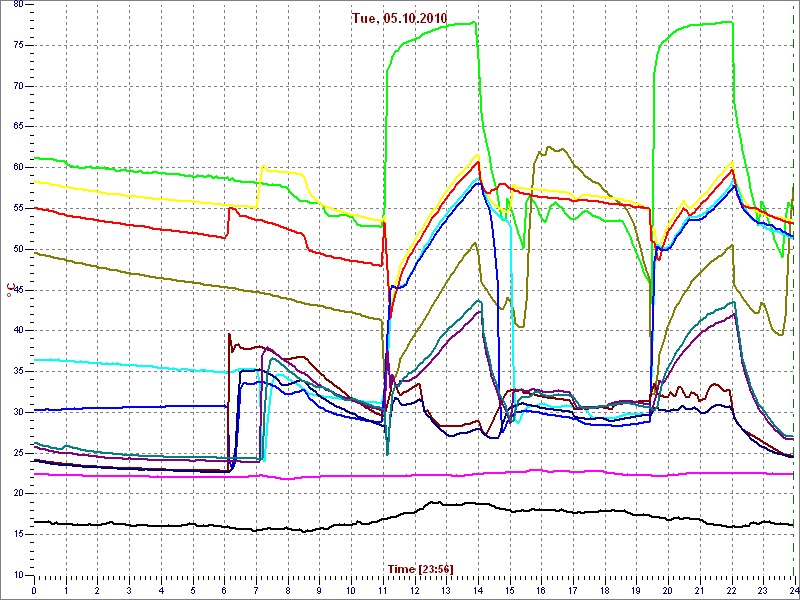
Task: Click the "Time [23:56]" axis caption
Action: tap(420, 568)
